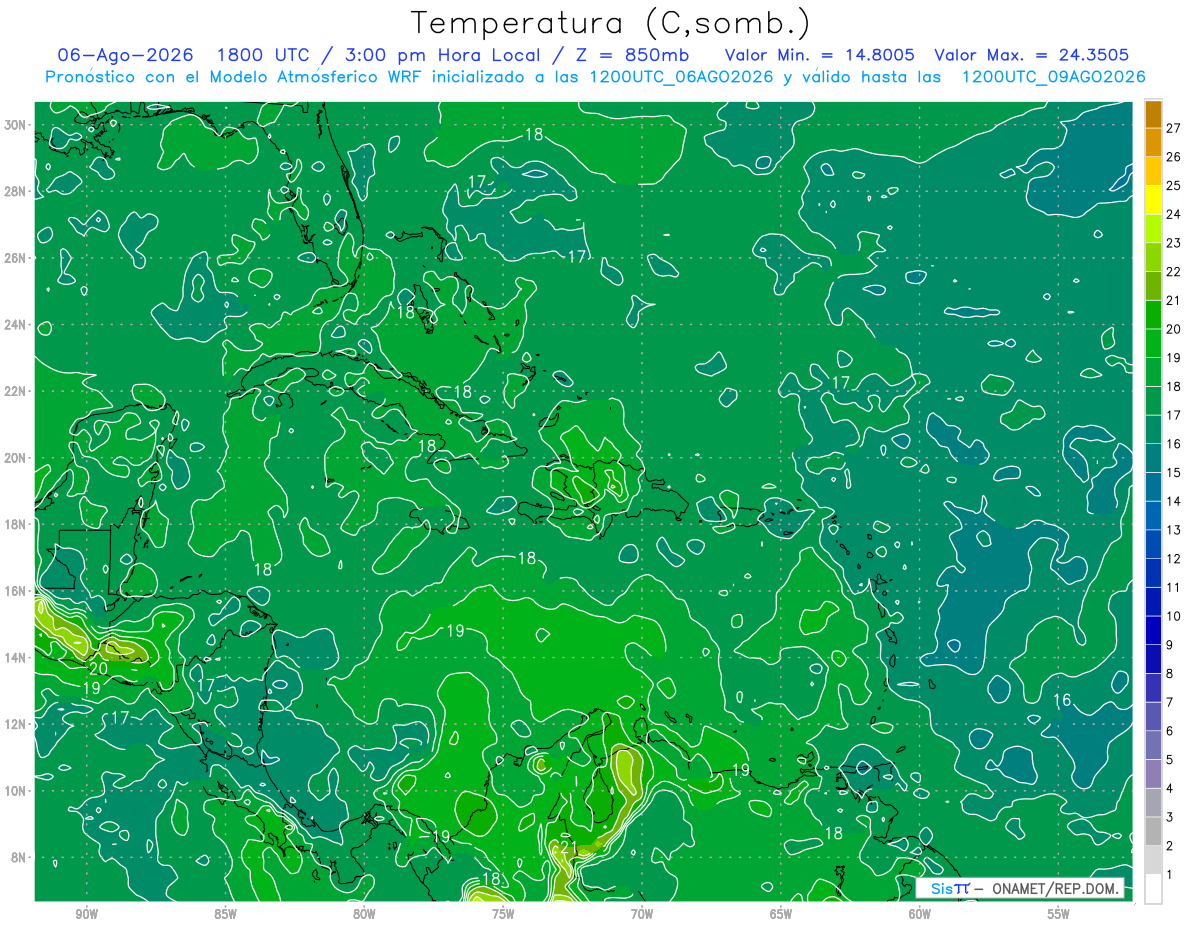Click the '28N' latitude label
This screenshot has width=1200, height=927.
[x=16, y=191]
